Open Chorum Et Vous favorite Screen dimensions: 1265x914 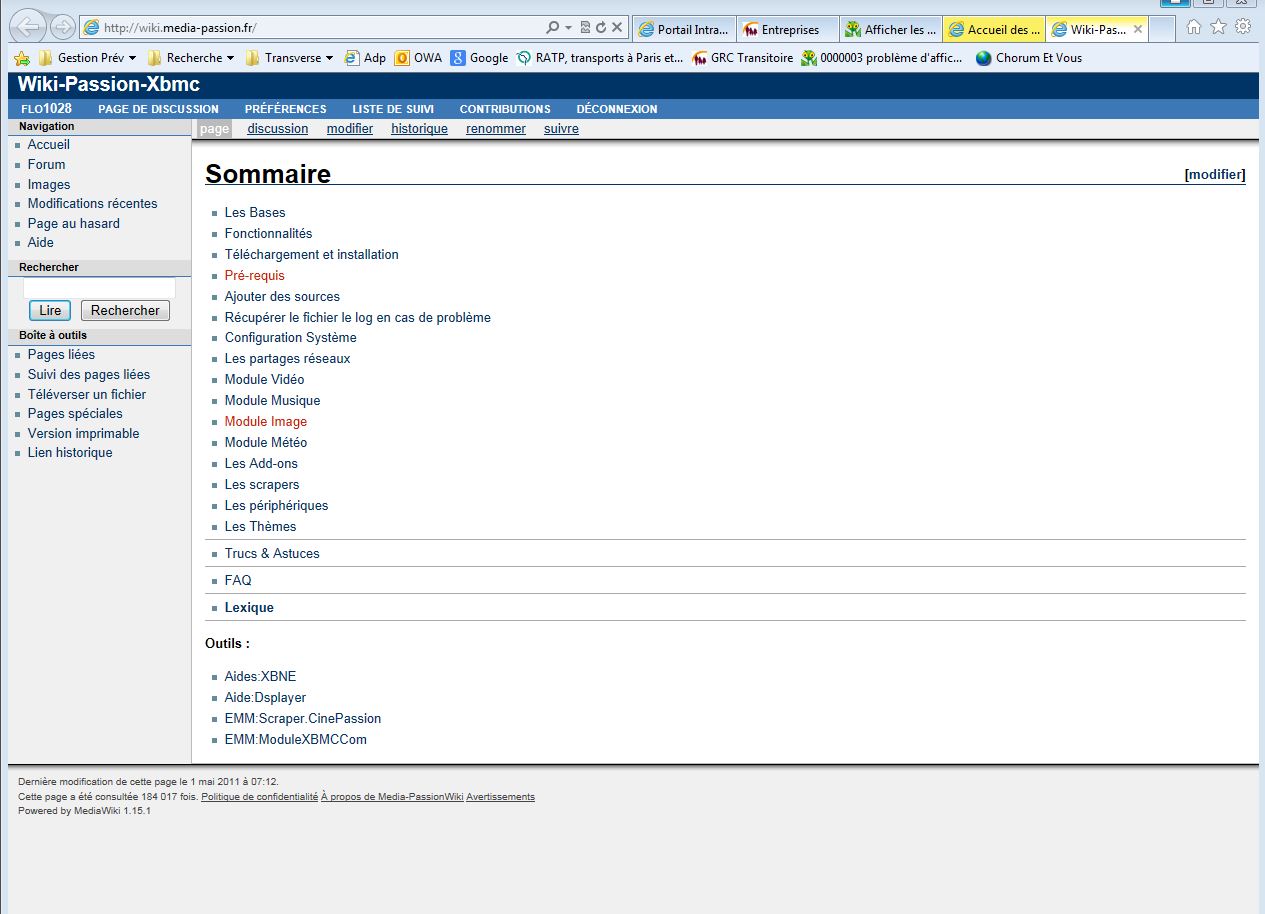[1029, 58]
